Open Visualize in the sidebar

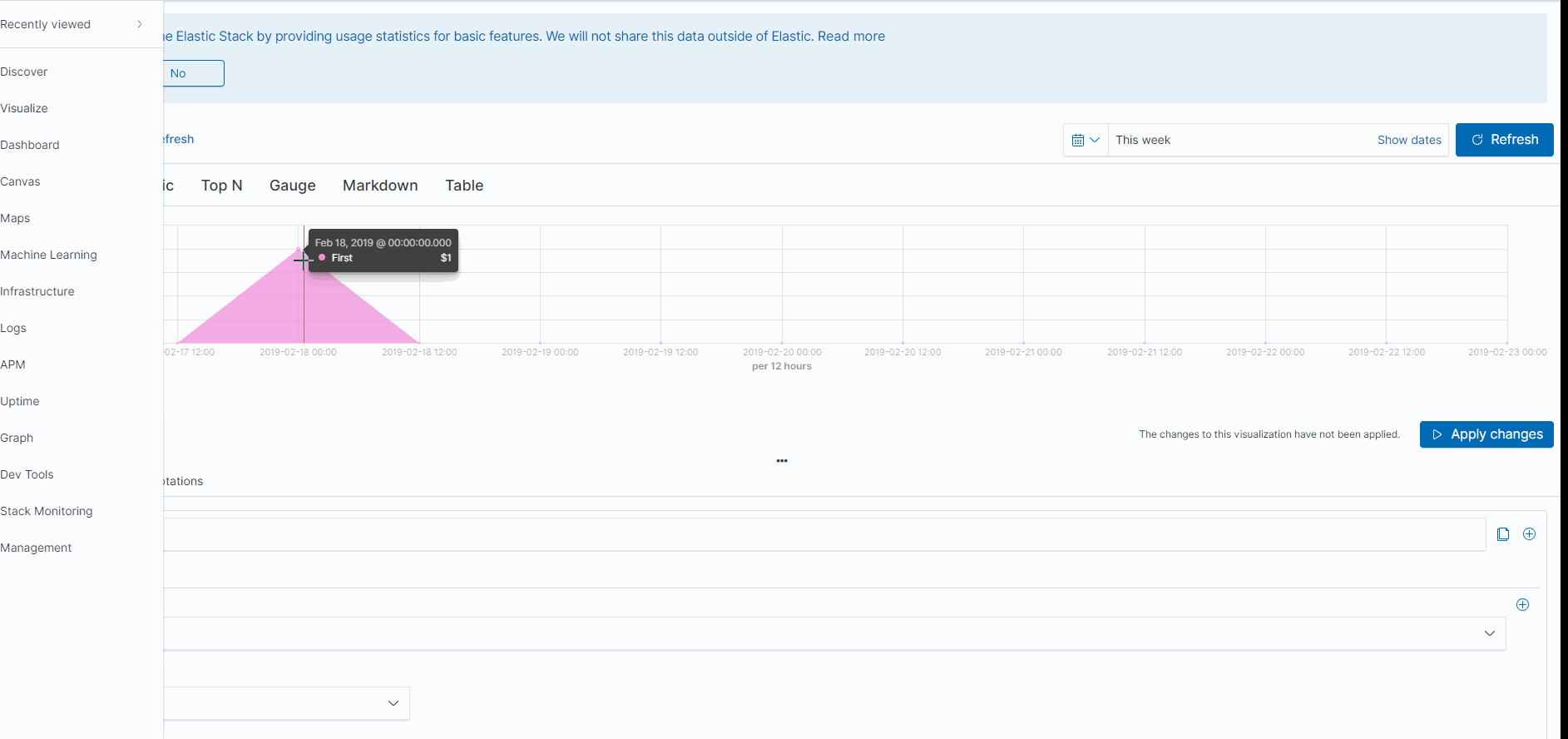24,108
